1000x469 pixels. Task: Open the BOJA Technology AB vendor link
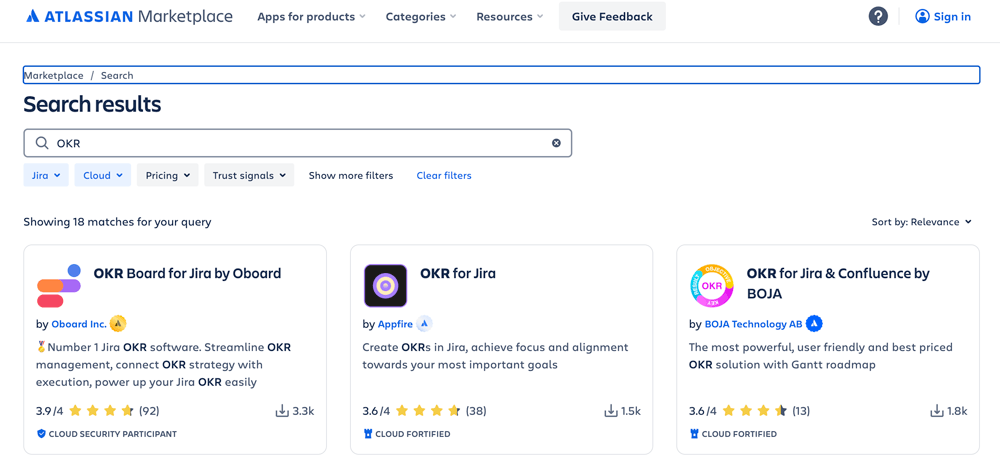coord(753,324)
